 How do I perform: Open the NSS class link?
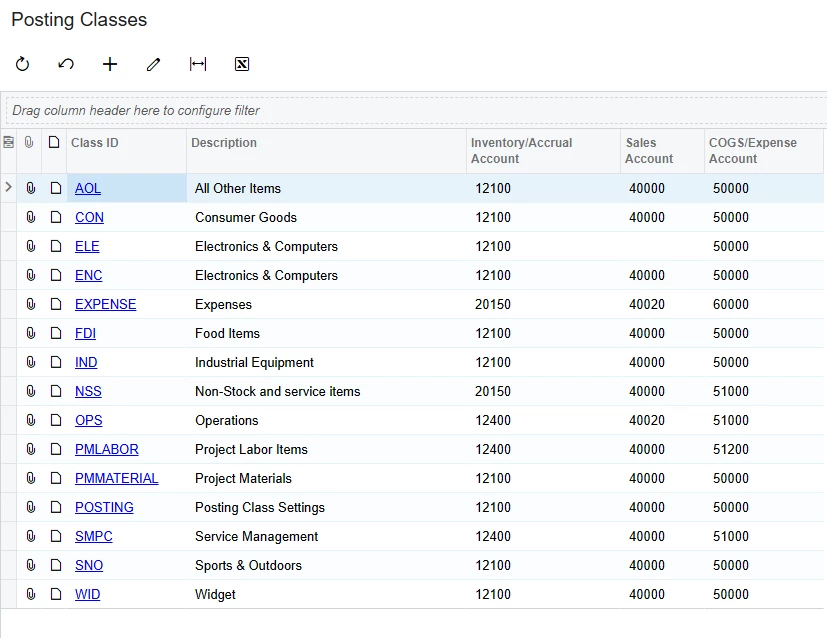[x=88, y=391]
